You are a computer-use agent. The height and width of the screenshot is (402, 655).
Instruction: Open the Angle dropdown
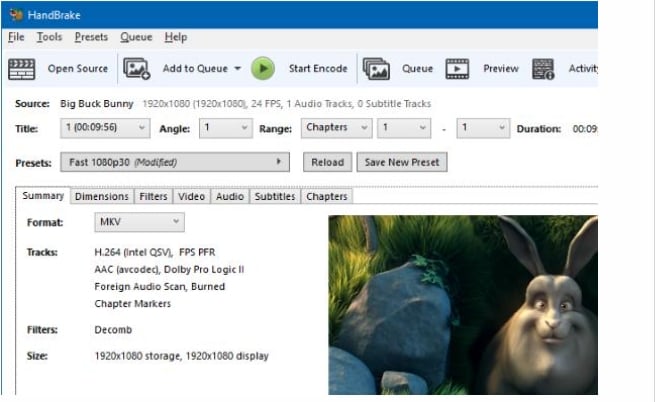(226, 128)
